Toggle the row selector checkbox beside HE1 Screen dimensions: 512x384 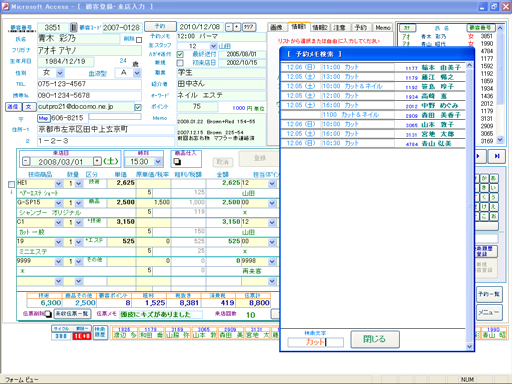pyautogui.click(x=11, y=184)
